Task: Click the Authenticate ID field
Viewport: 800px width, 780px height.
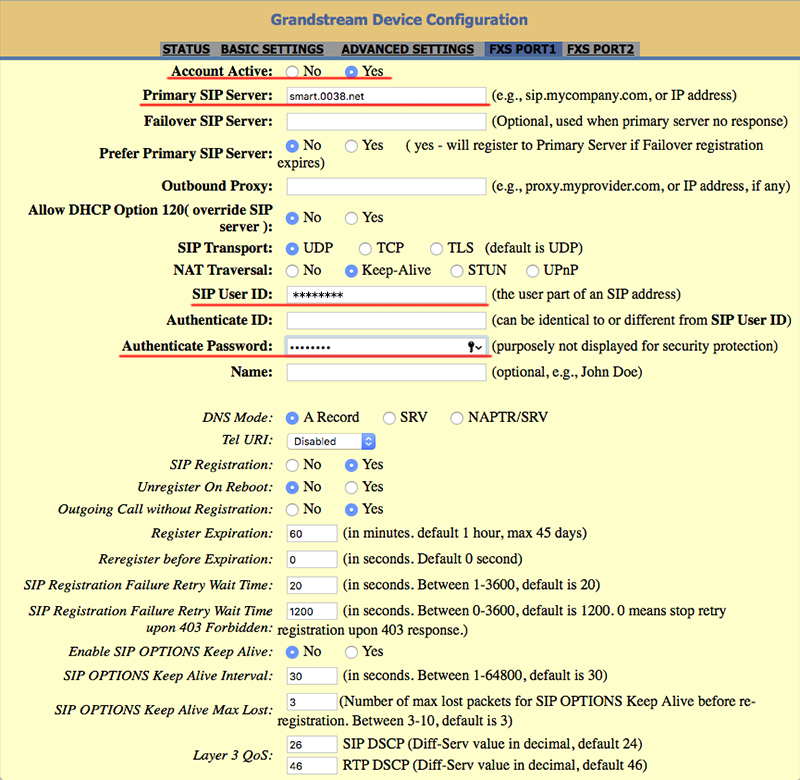Action: tap(386, 320)
